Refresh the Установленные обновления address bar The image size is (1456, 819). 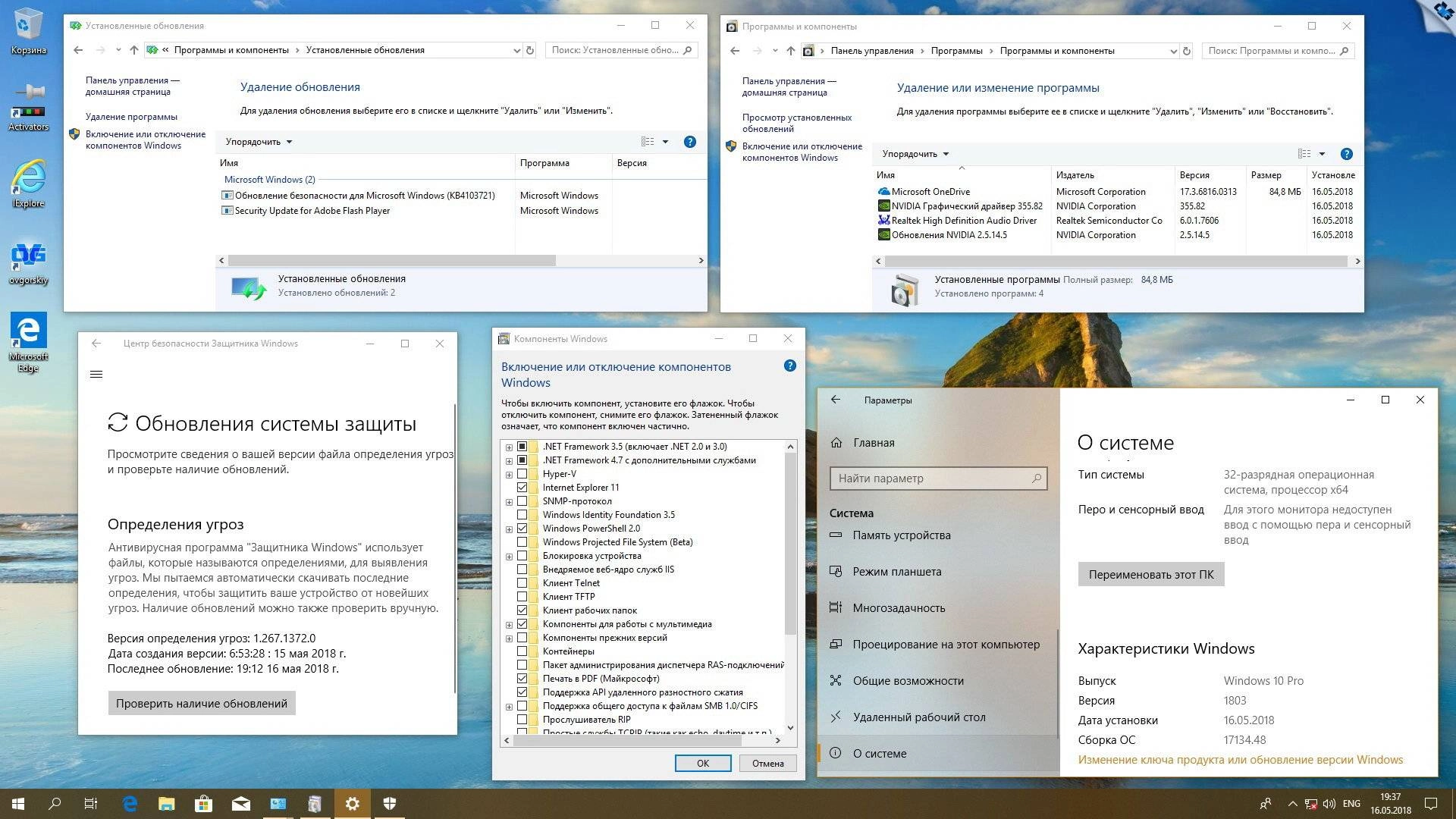(530, 50)
